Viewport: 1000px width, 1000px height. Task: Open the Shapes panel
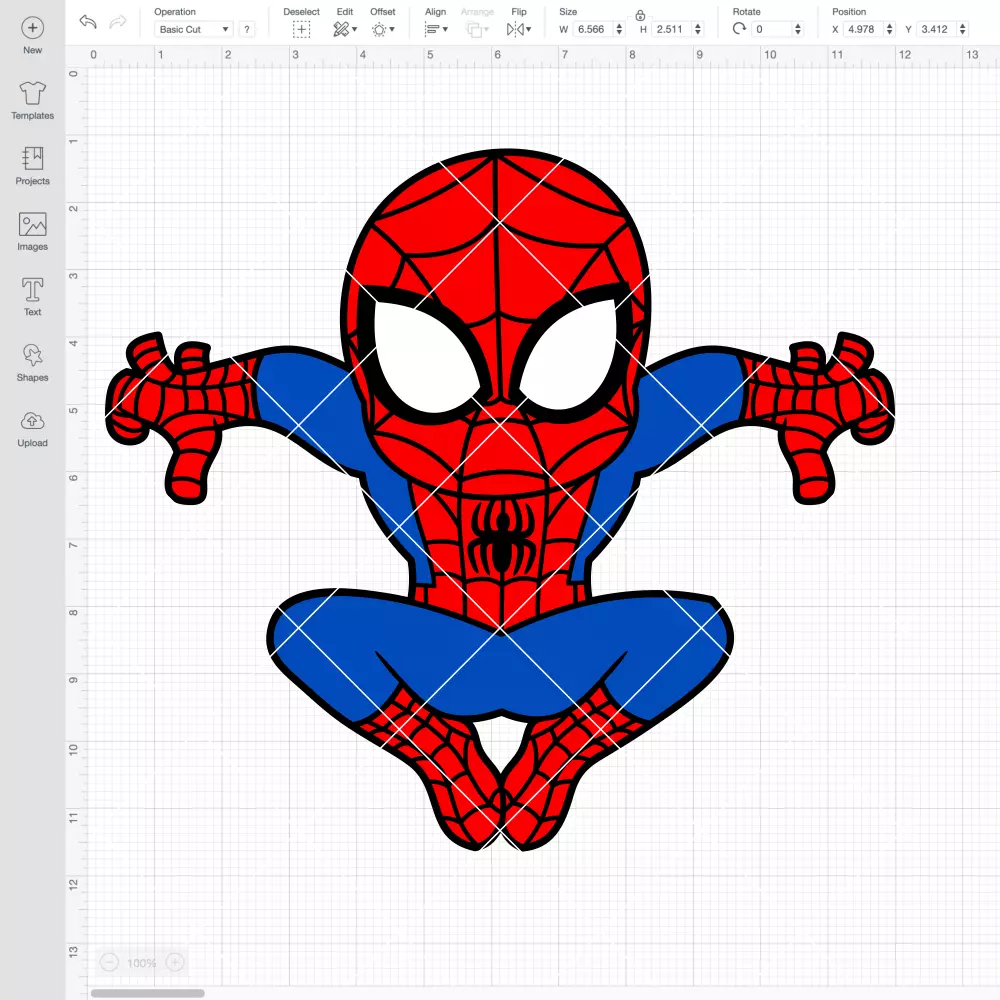tap(33, 363)
